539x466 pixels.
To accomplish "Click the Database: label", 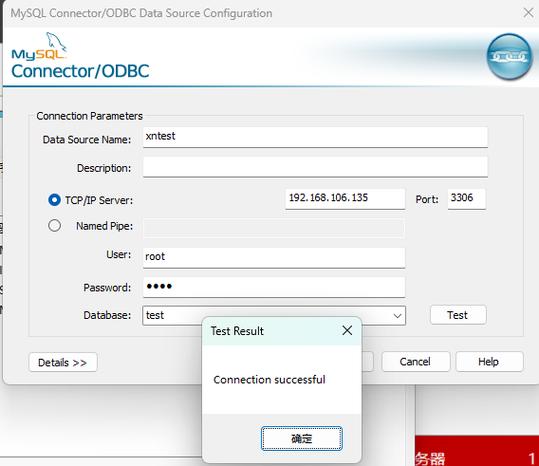I will 107,315.
